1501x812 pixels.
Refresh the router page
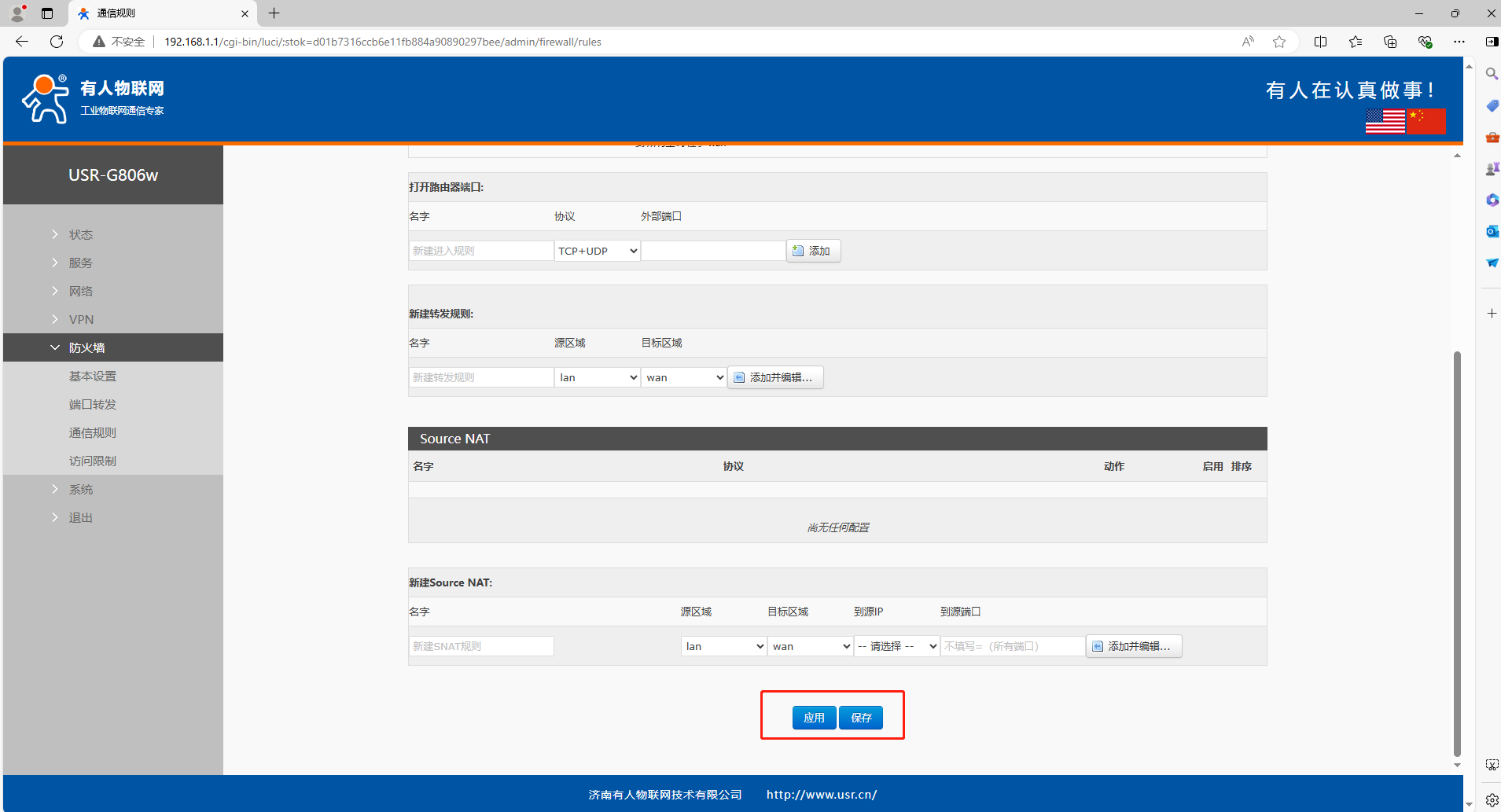pos(57,42)
